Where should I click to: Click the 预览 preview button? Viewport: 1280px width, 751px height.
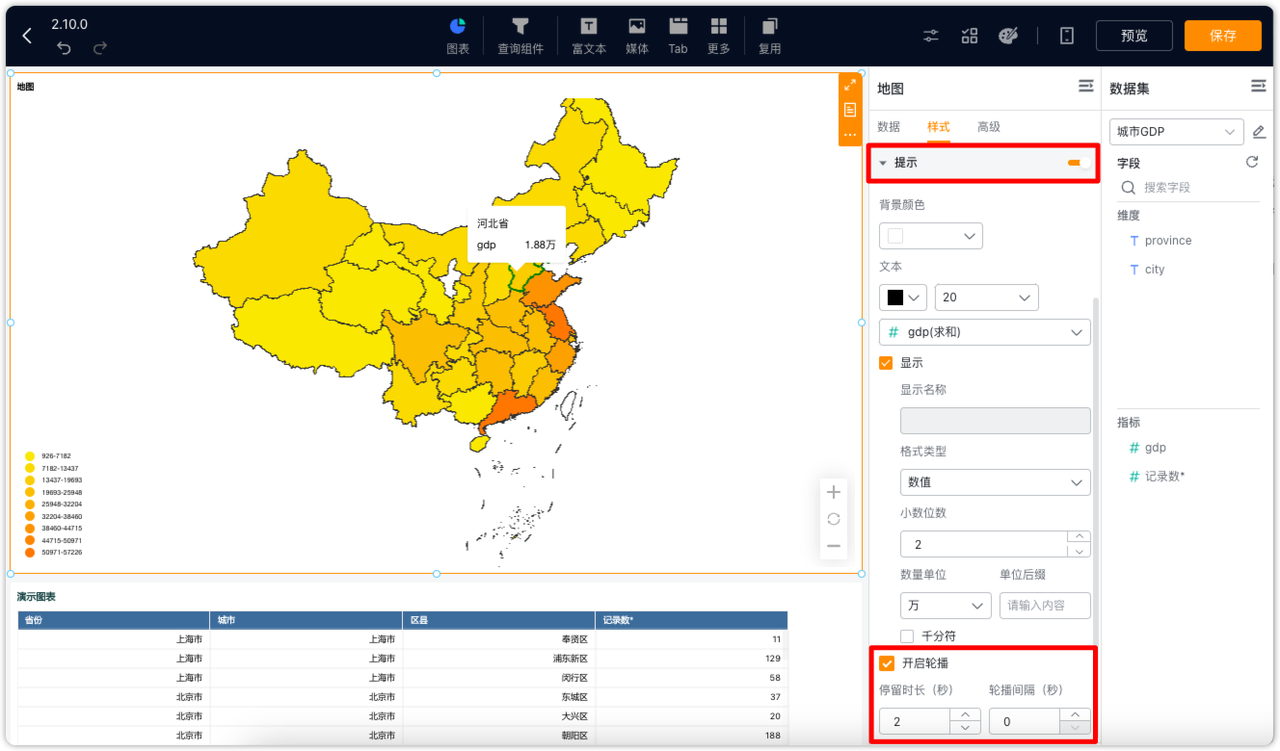1134,35
